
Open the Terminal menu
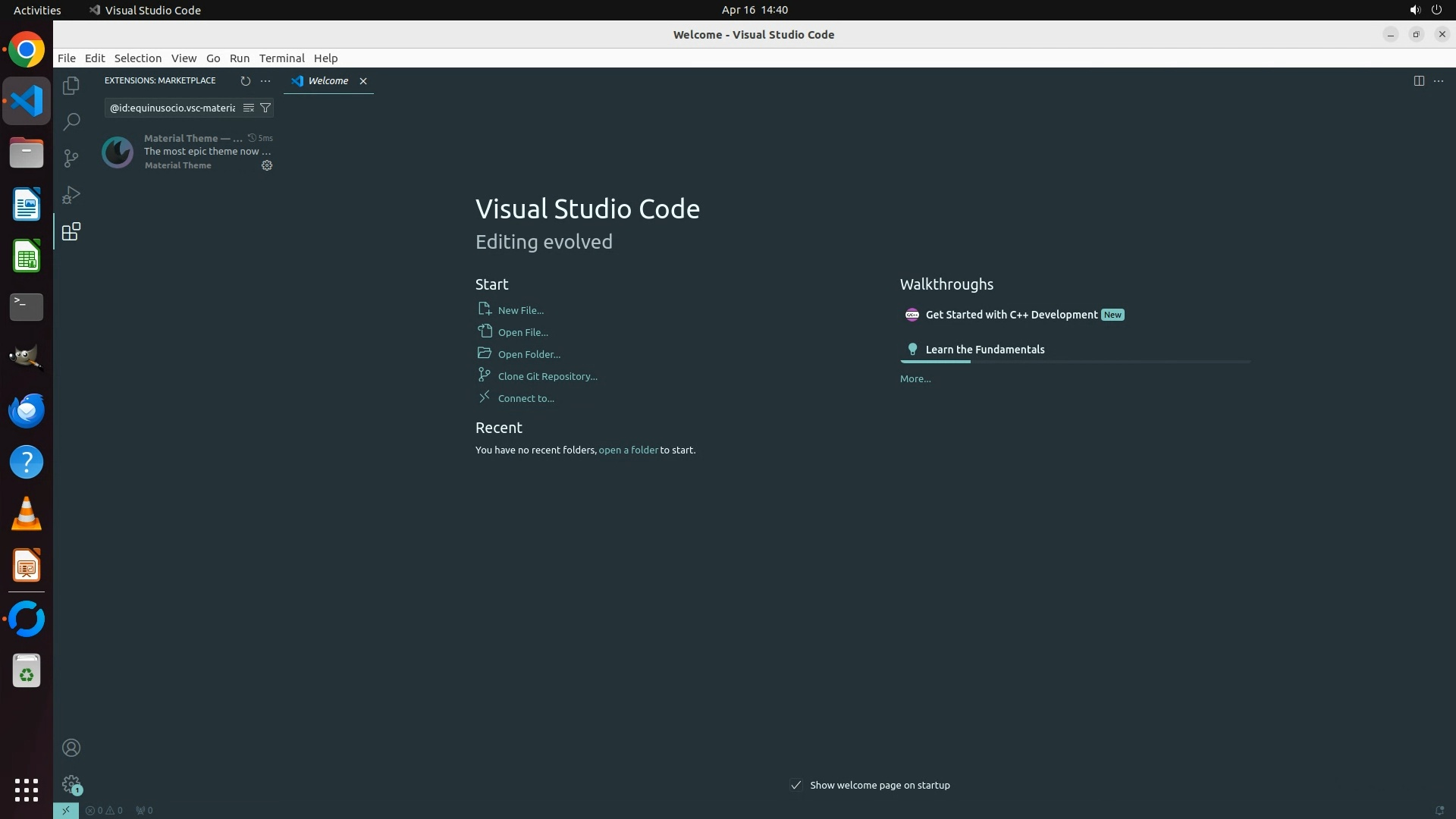pyautogui.click(x=281, y=58)
